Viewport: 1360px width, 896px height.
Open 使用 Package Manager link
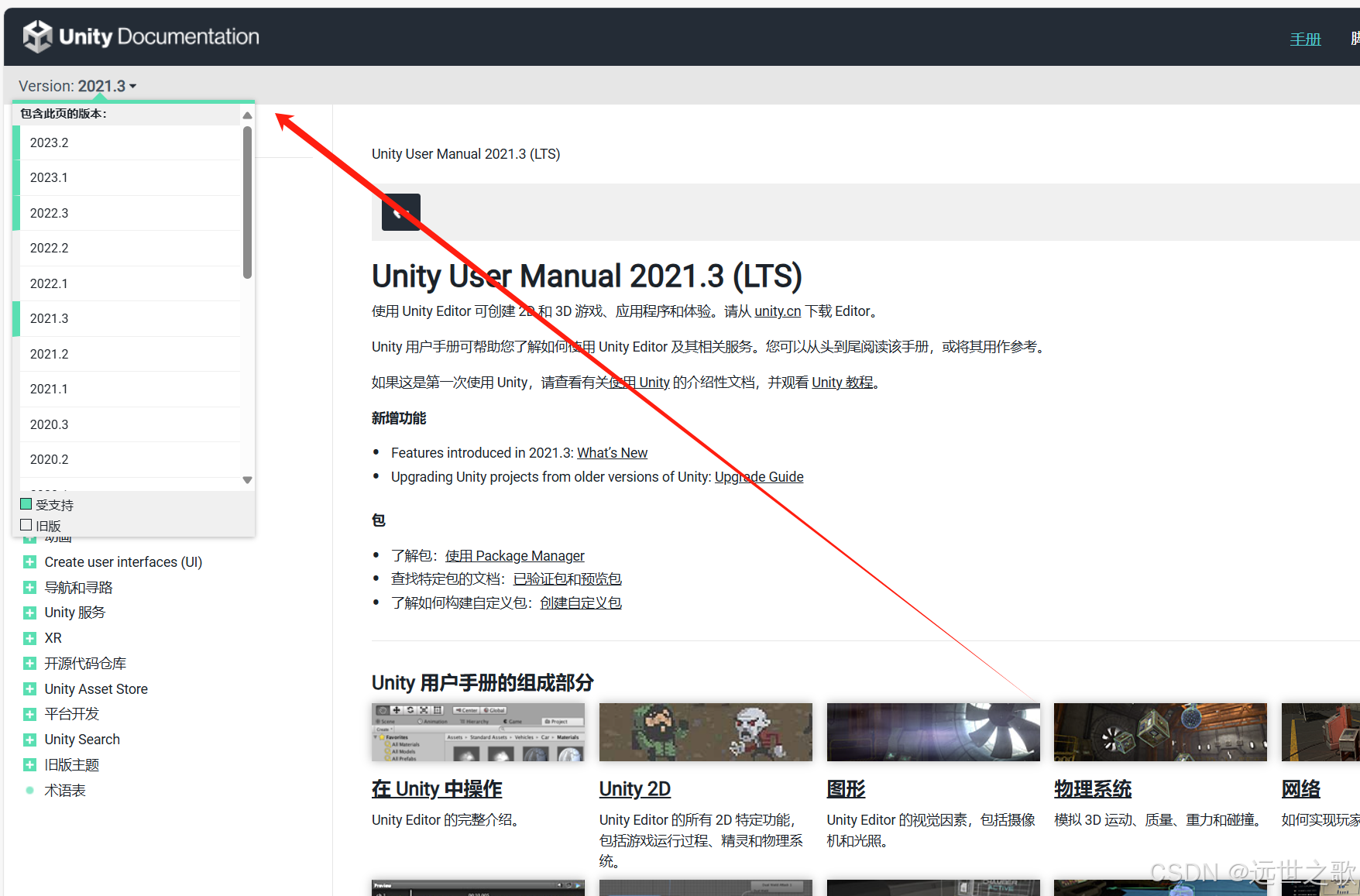click(514, 556)
